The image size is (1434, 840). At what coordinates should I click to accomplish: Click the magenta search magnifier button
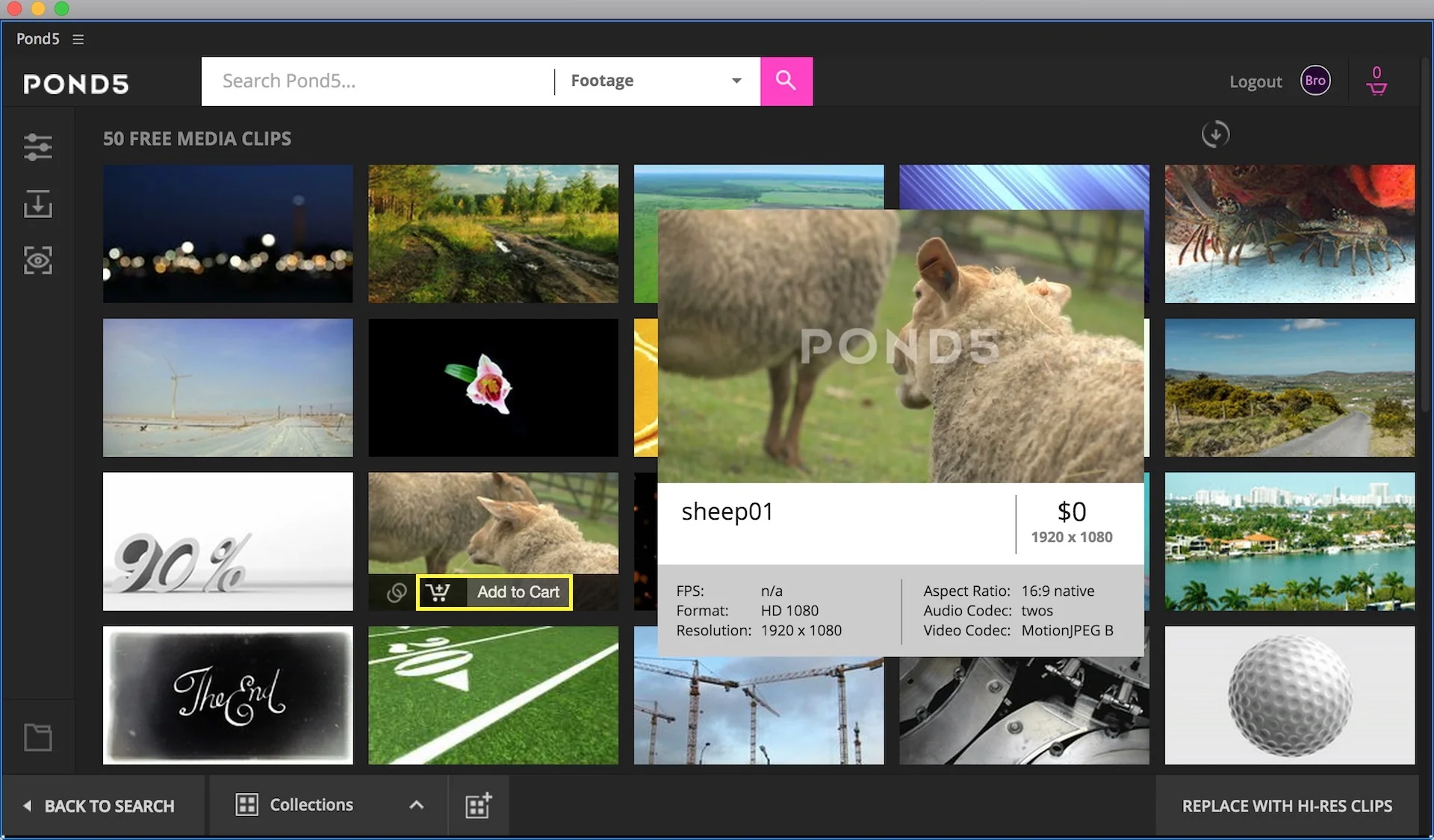(x=786, y=81)
